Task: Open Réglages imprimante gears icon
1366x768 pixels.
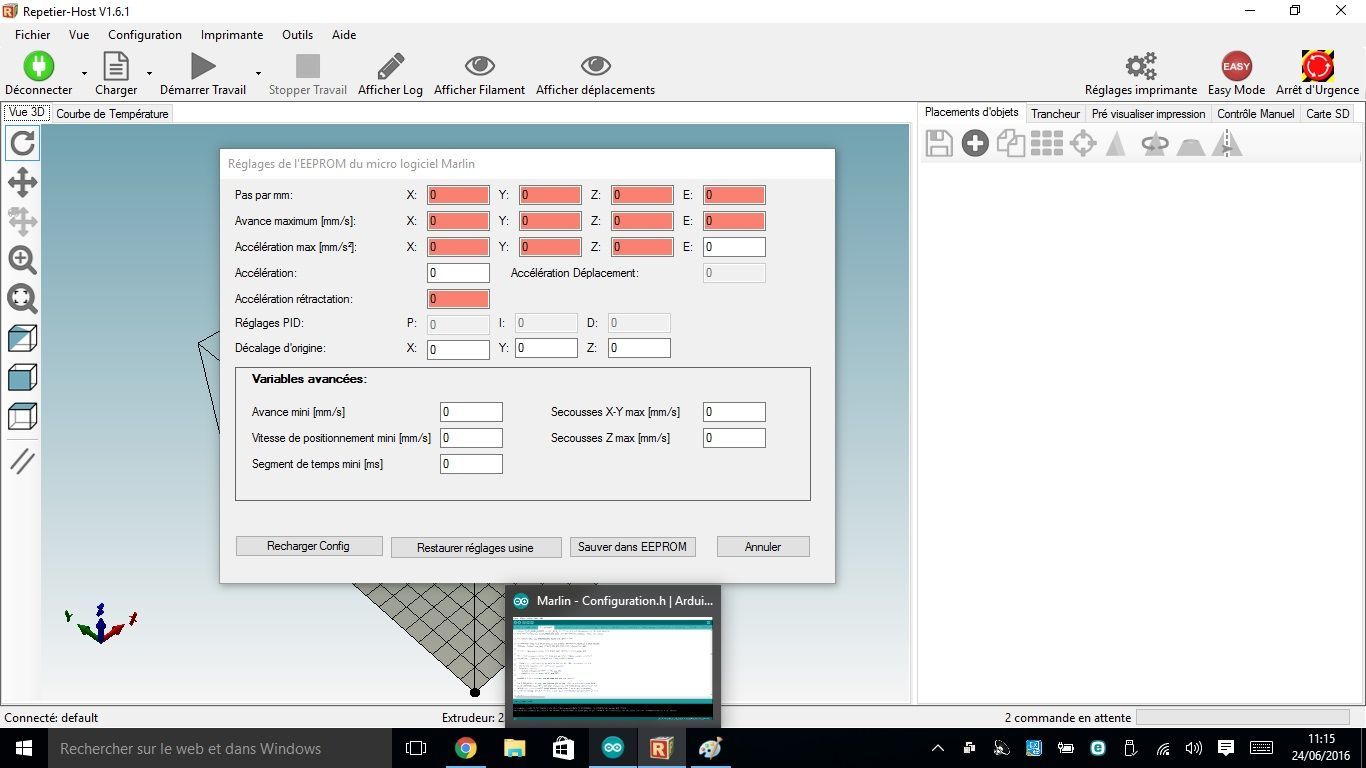Action: tap(1141, 66)
